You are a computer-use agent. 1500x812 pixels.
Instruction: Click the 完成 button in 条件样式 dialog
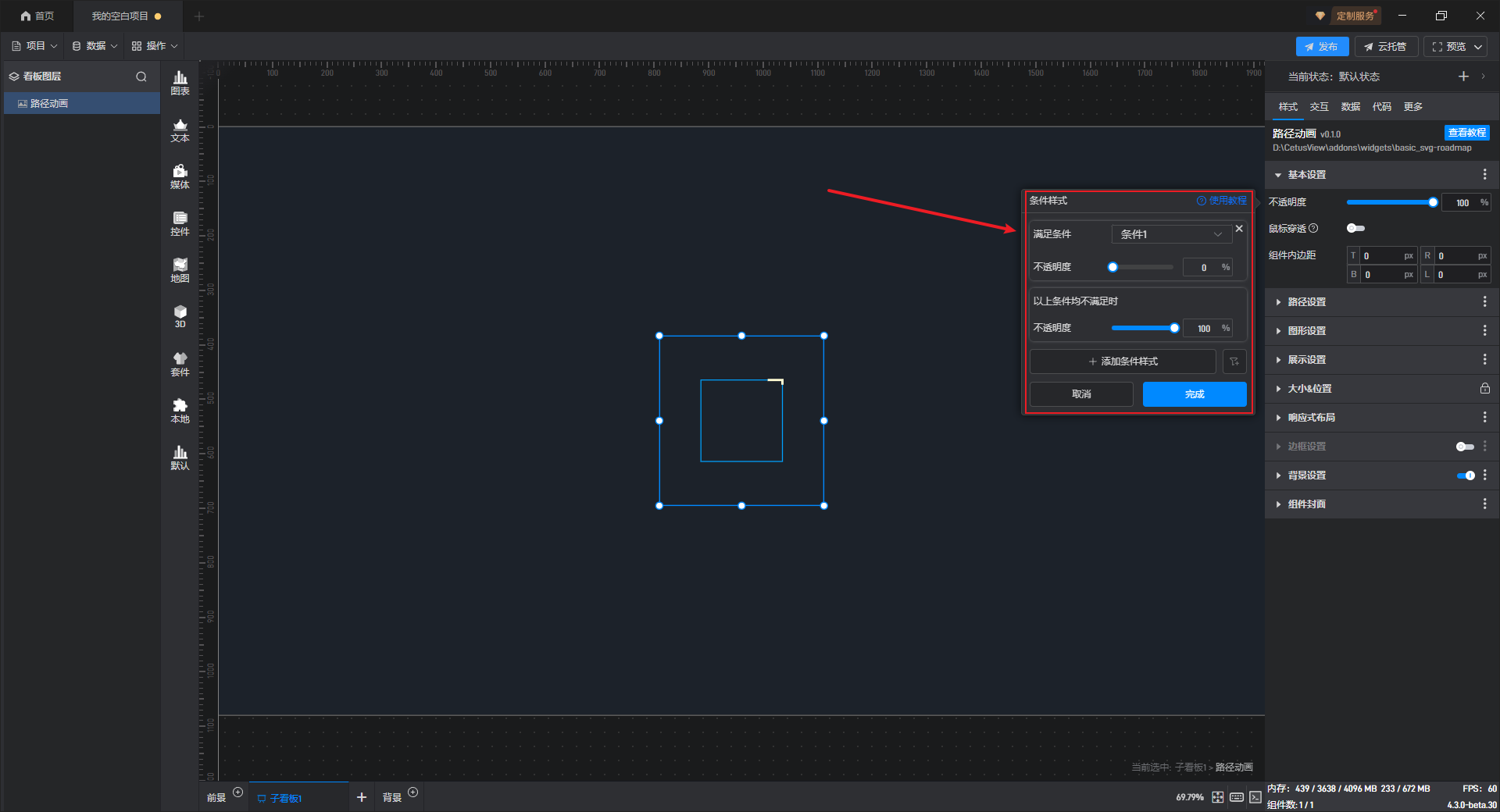click(1194, 394)
